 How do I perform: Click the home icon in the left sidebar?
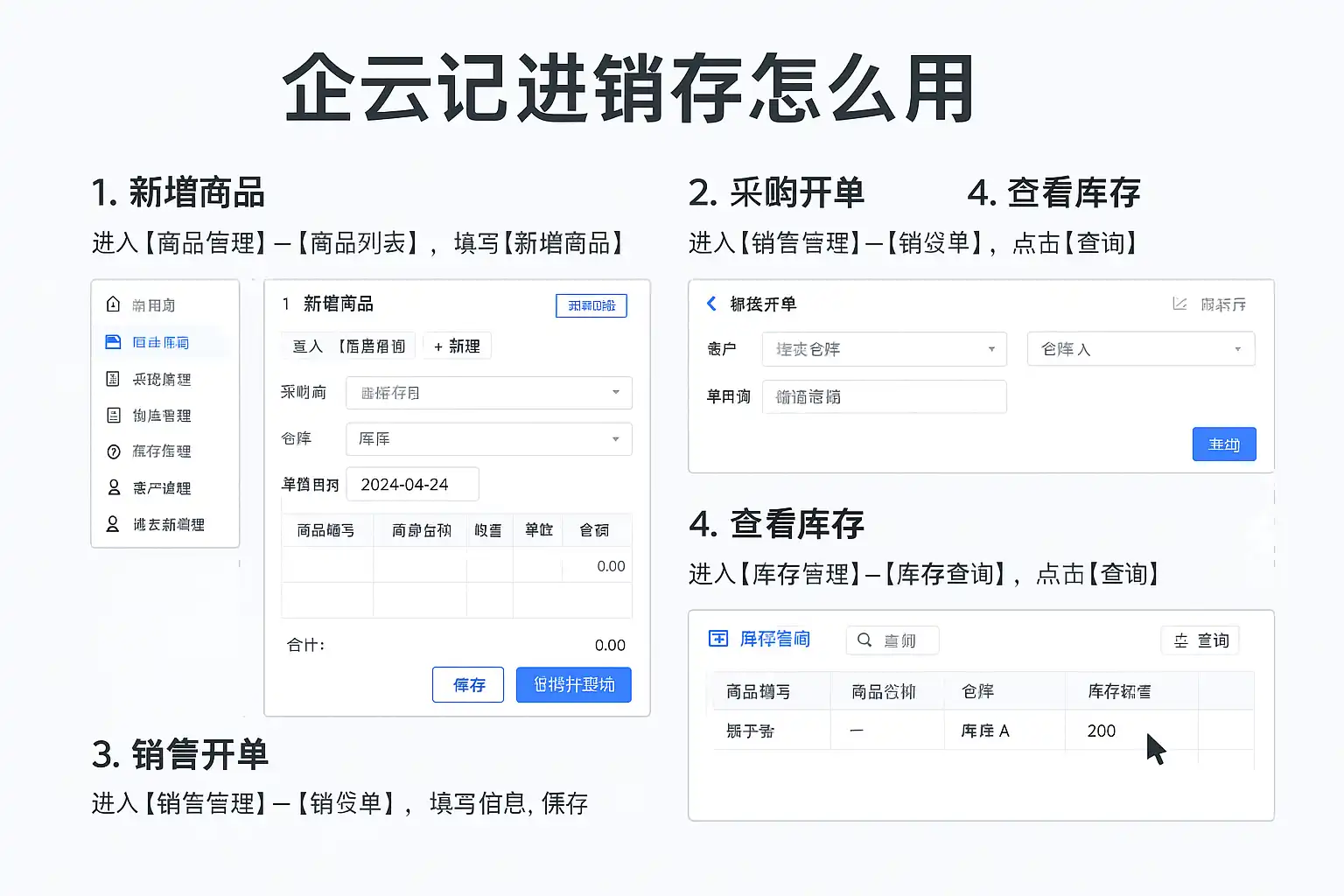(113, 304)
